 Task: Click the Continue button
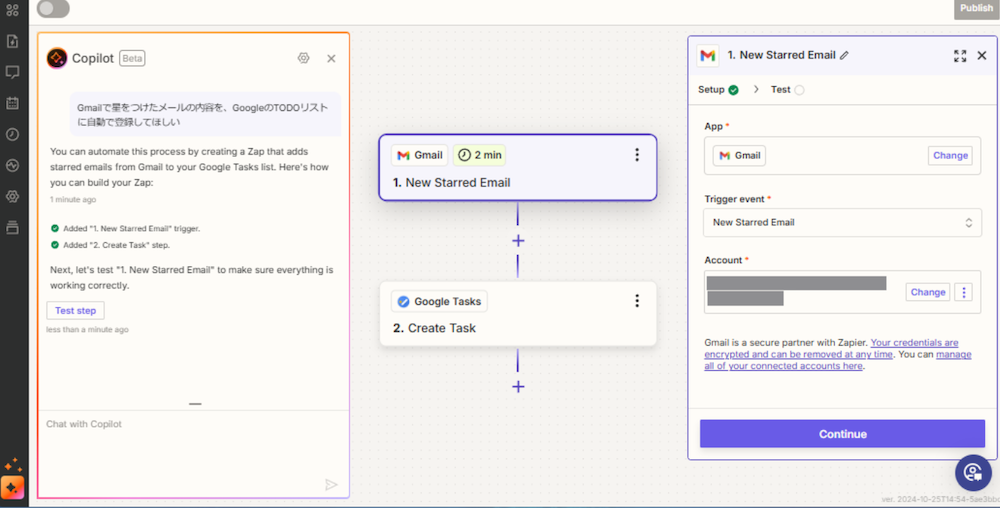point(842,433)
